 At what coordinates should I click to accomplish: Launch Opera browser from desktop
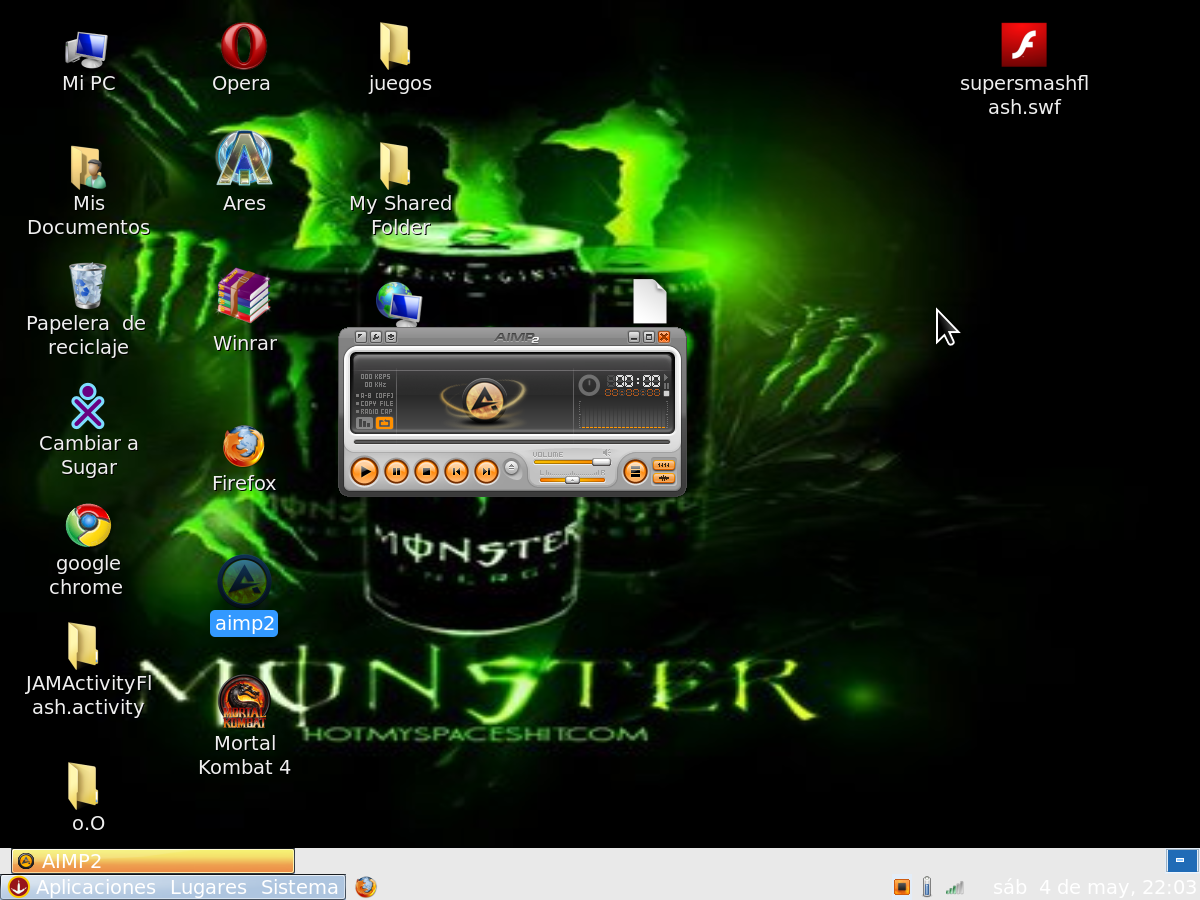click(x=242, y=59)
